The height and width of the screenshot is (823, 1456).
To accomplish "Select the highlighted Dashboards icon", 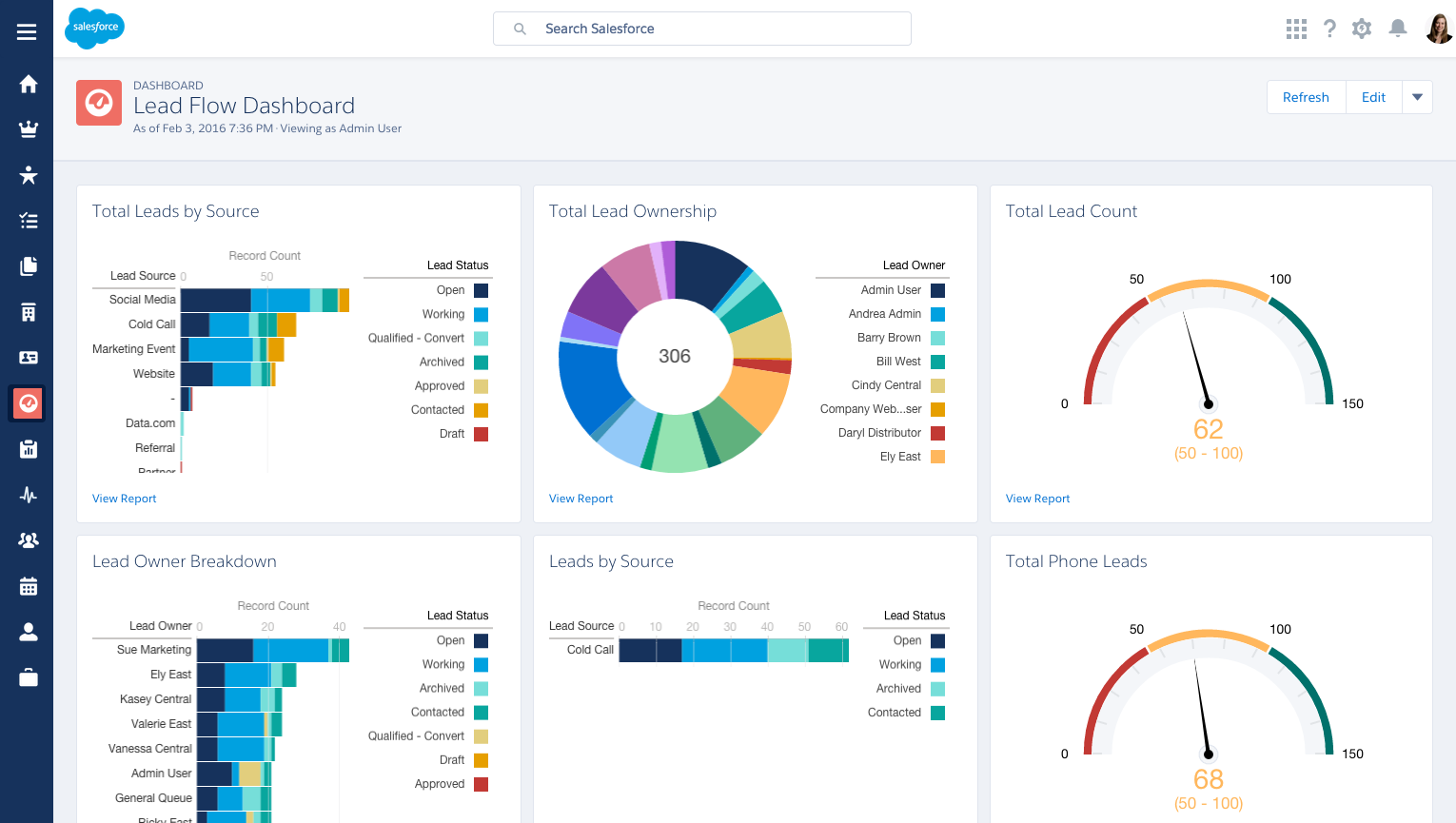I will click(x=28, y=402).
